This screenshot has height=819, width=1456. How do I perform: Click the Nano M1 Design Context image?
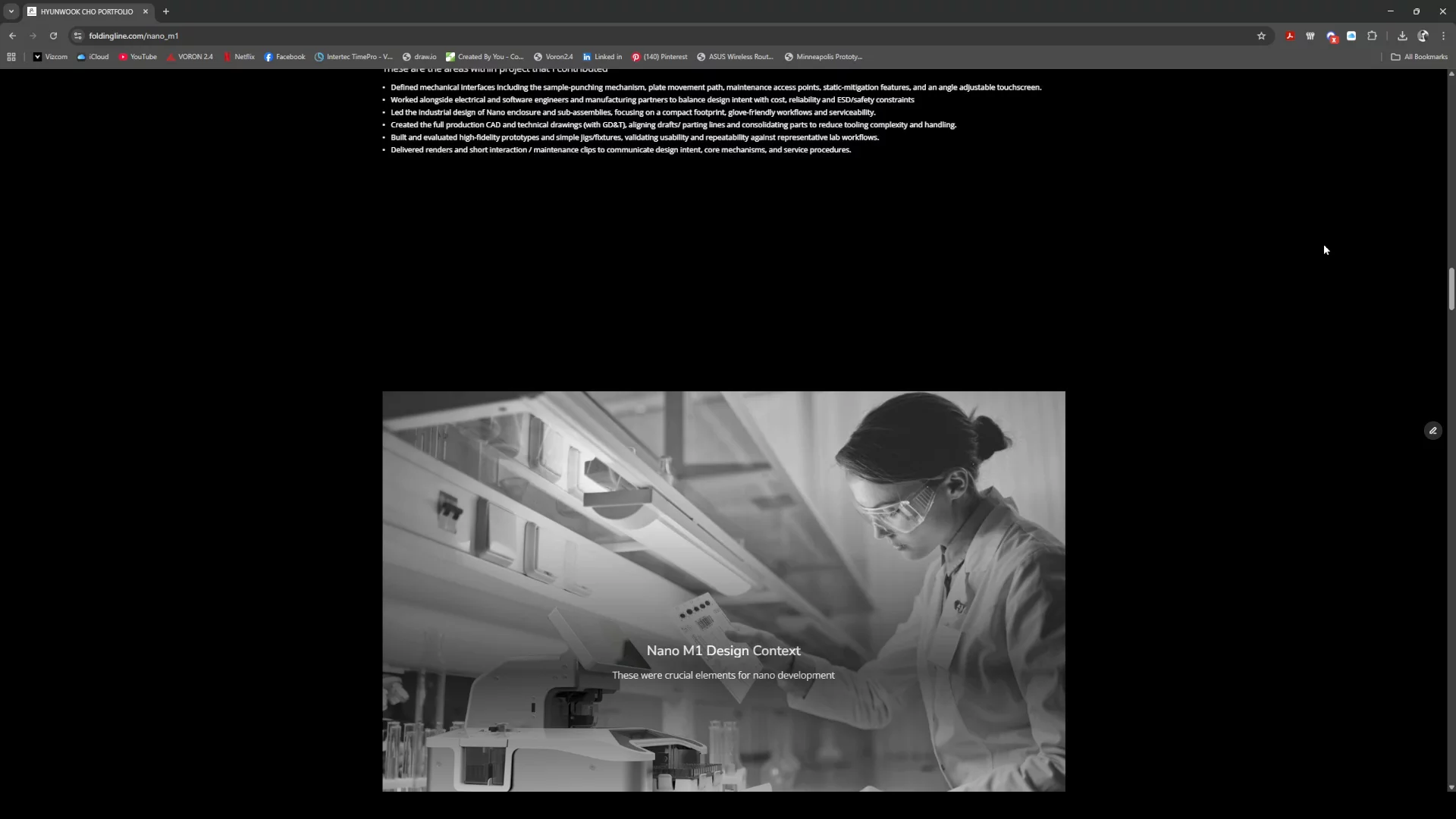tap(723, 591)
